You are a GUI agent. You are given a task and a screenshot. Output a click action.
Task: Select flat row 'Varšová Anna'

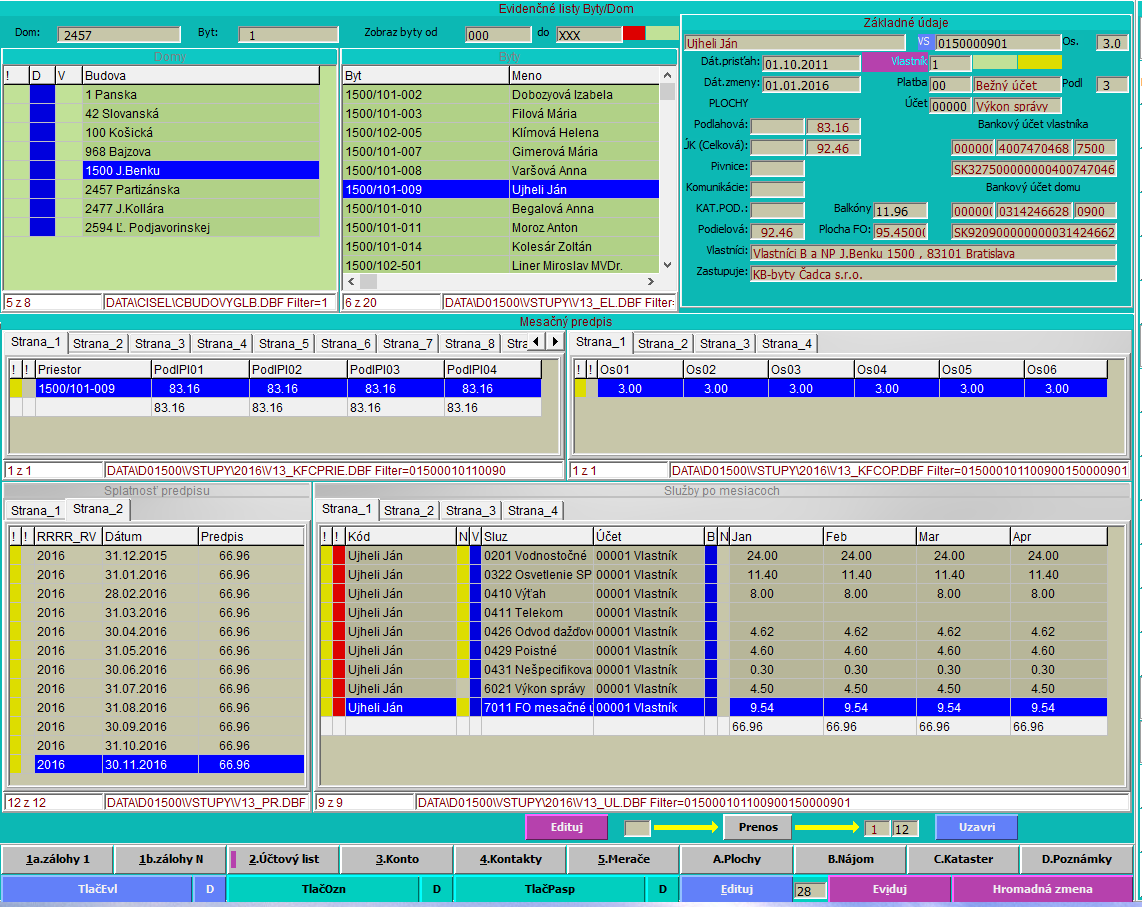point(500,170)
